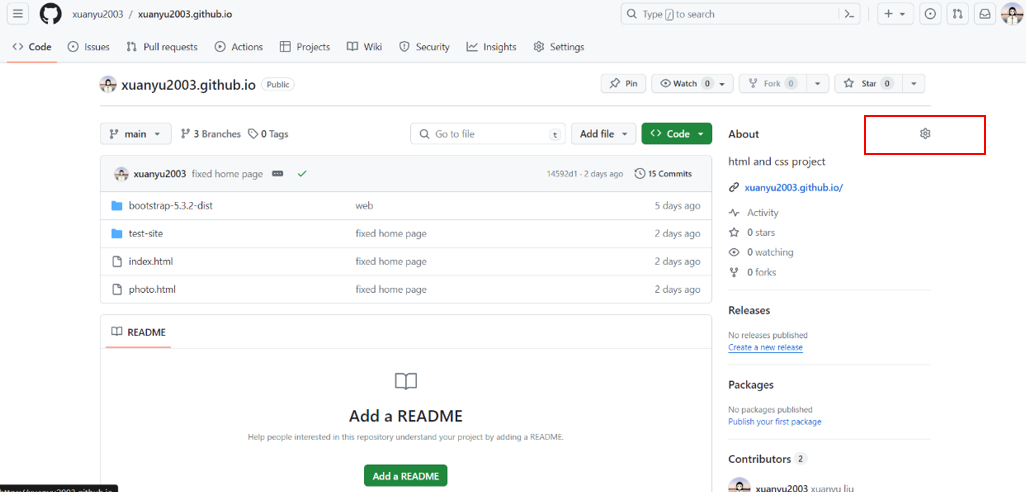Expand the Add file dropdown
The image size is (1026, 492).
[603, 134]
